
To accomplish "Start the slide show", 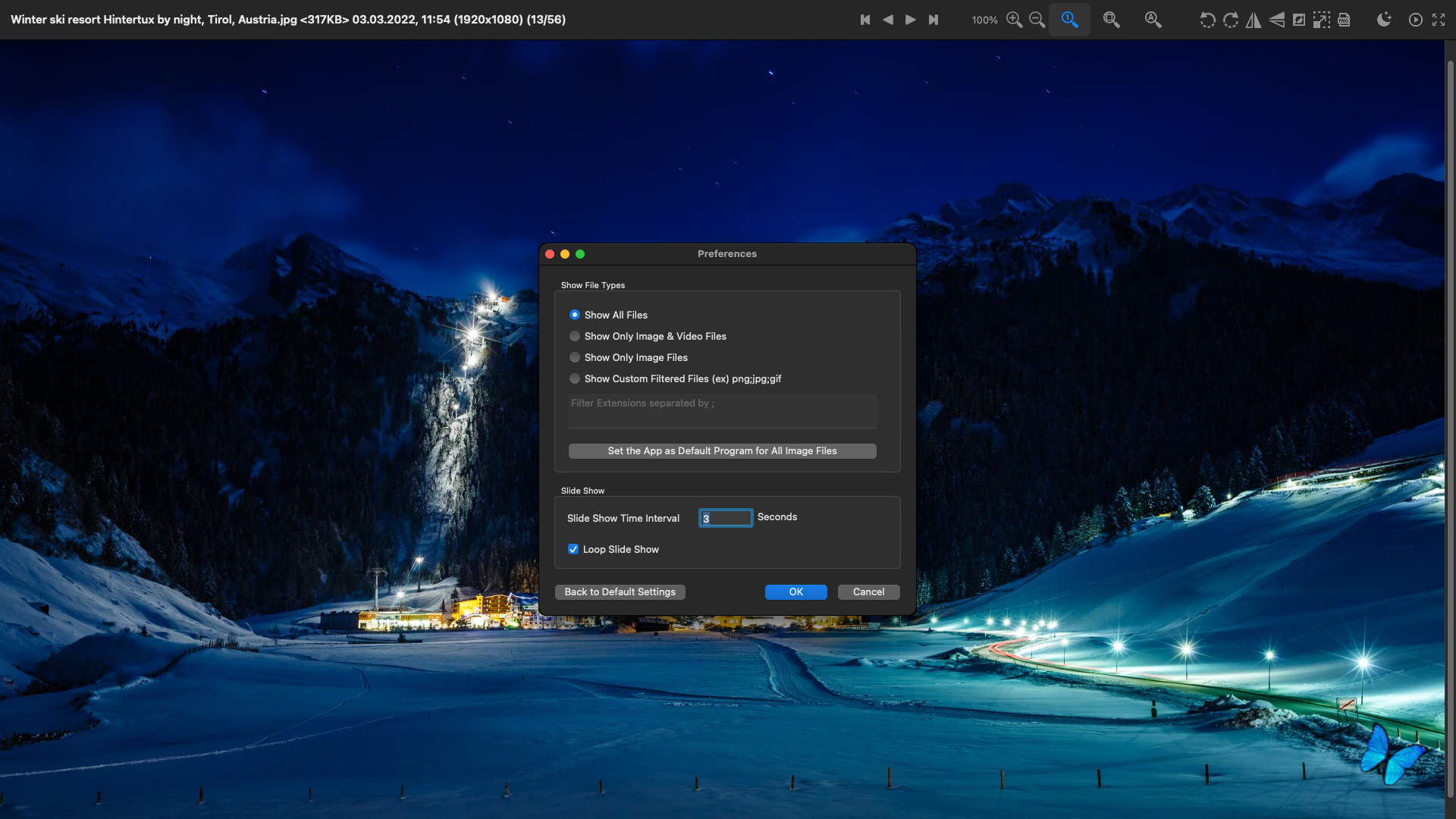I will click(1416, 20).
